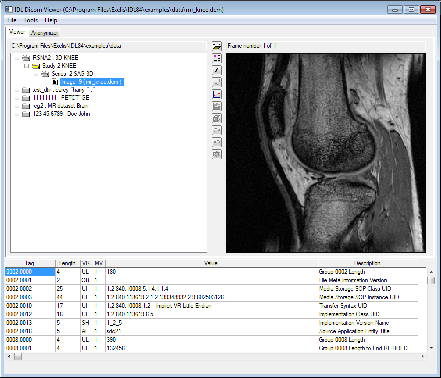This screenshot has width=441, height=378.
Task: Click the folder icon beside Doe John
Action: [x=26, y=114]
